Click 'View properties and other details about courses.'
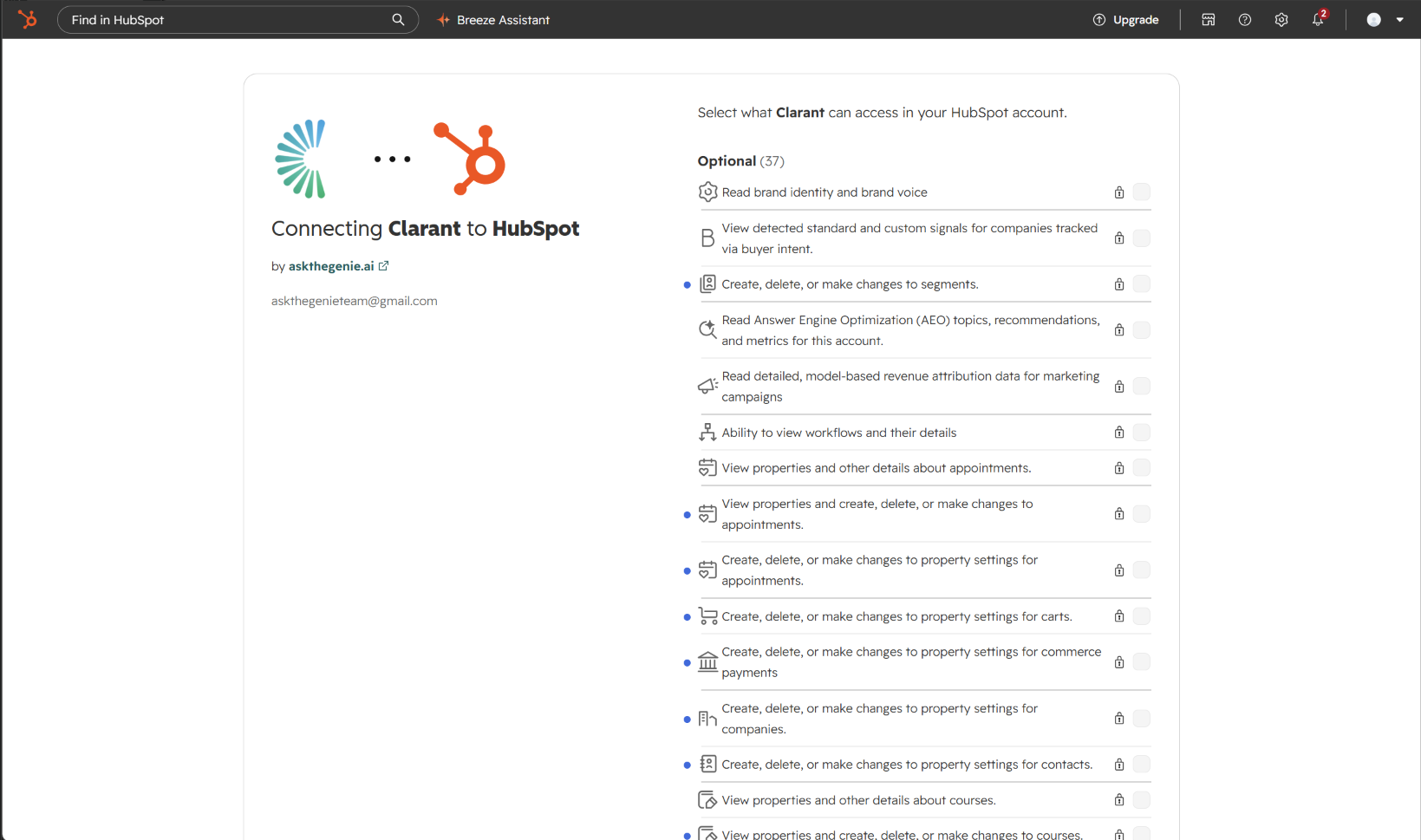The width and height of the screenshot is (1421, 840). click(858, 800)
